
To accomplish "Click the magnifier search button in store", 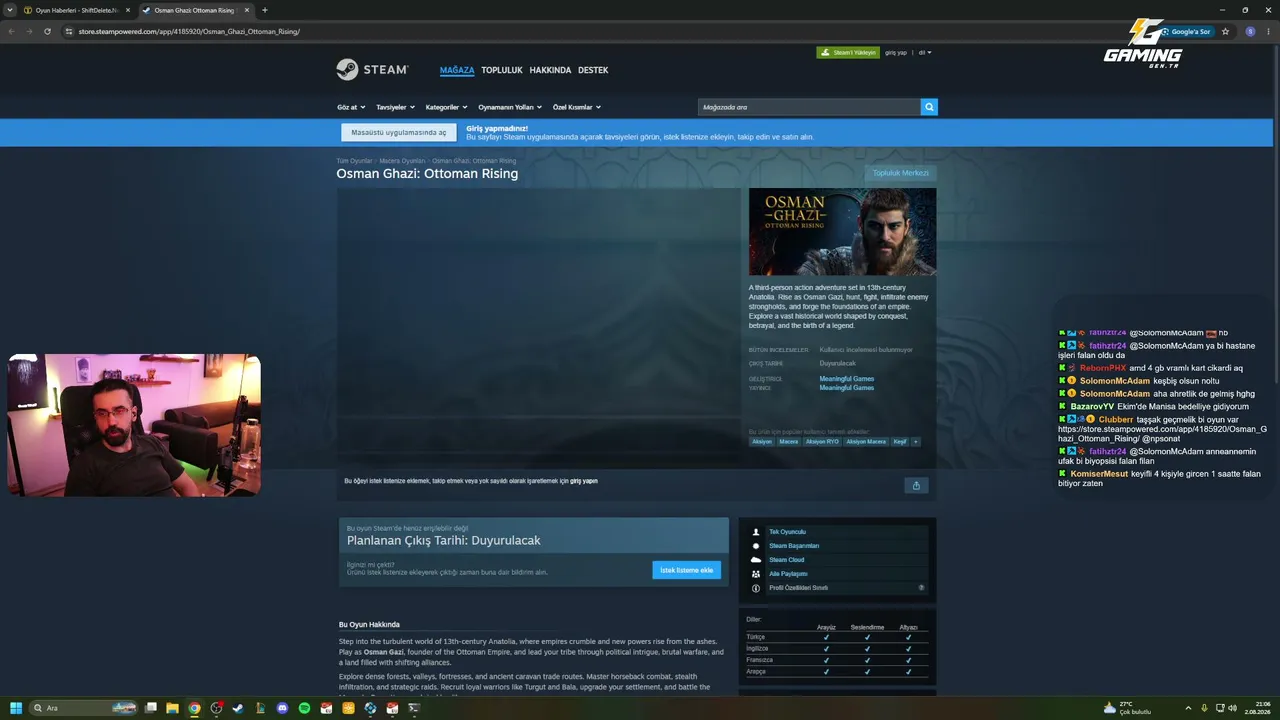I will pos(929,107).
